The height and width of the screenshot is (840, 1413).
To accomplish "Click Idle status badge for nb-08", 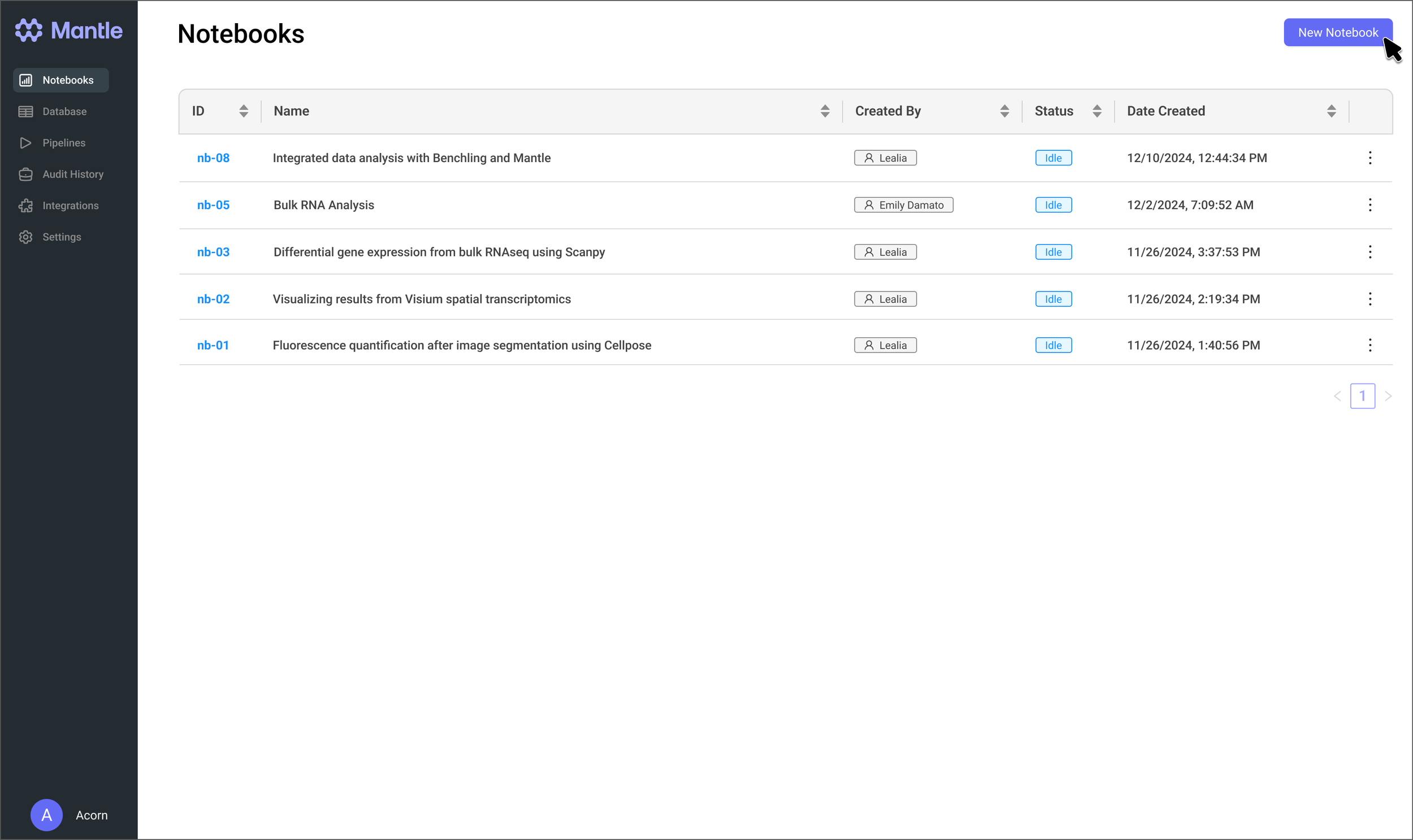I will tap(1054, 158).
